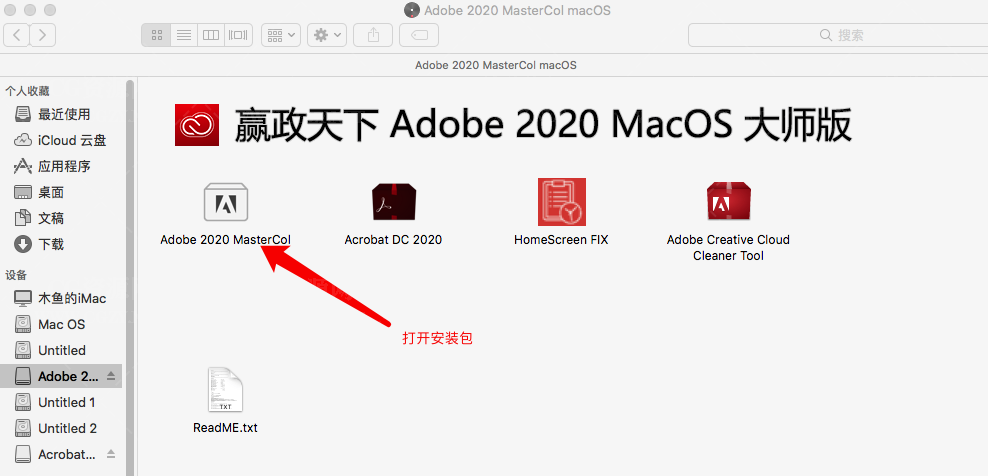The height and width of the screenshot is (476, 988).
Task: Open the Adobe 2020 MasterCol installer package
Action: pos(226,202)
